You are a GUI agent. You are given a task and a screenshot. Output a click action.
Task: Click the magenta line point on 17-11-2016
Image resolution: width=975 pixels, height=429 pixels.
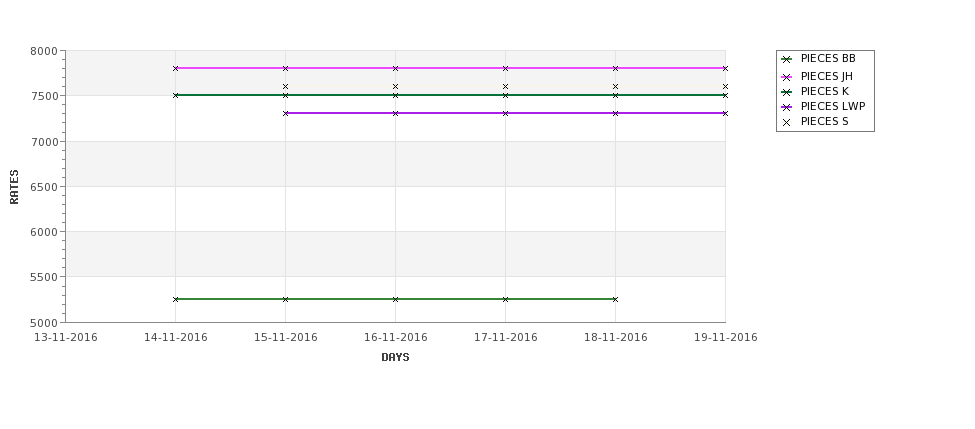coord(506,68)
